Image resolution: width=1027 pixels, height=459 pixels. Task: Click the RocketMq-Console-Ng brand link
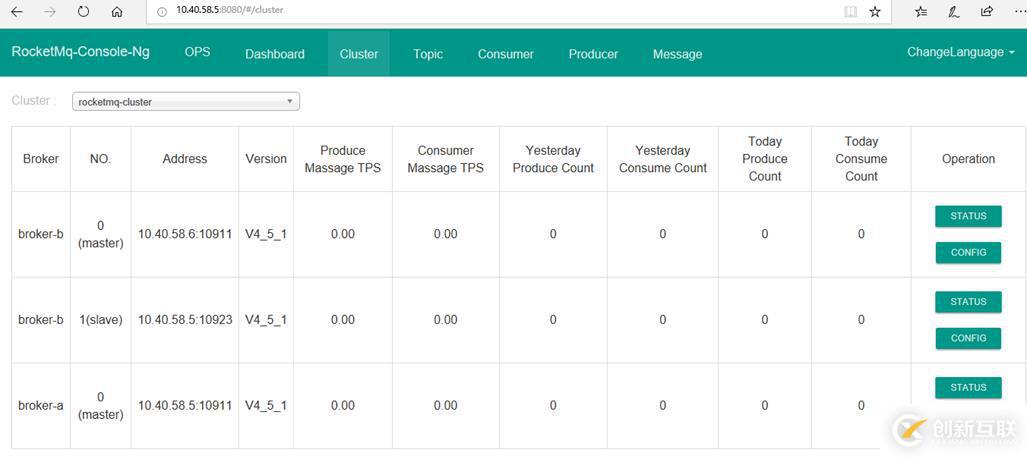[81, 52]
